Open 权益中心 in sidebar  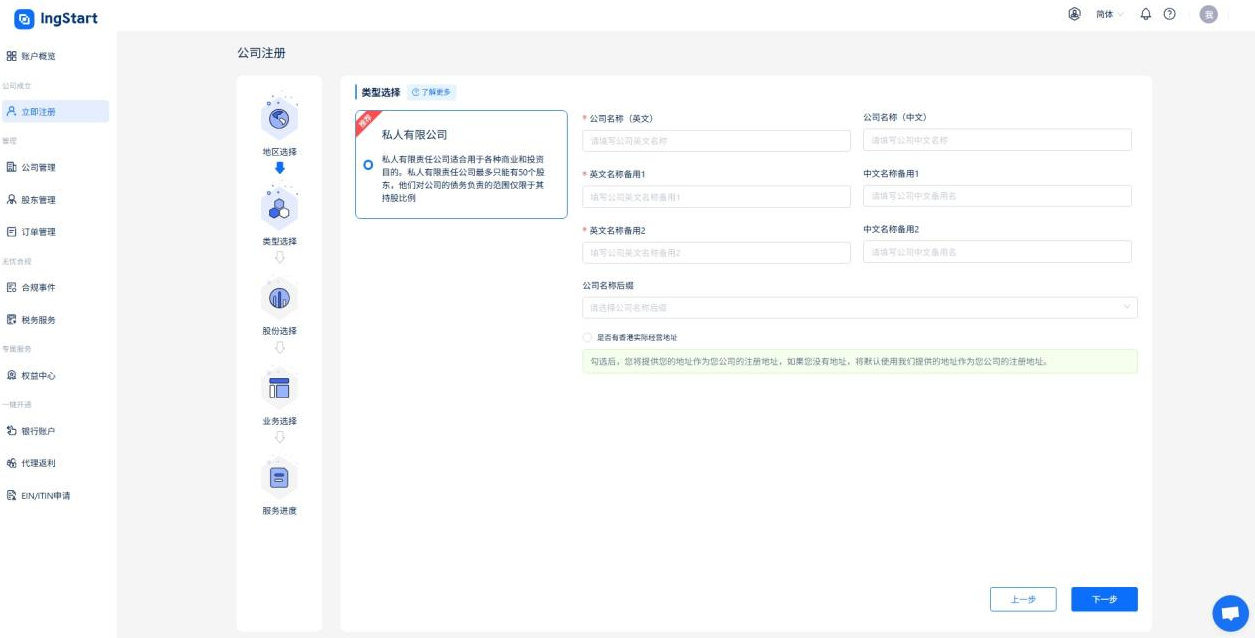pos(55,375)
